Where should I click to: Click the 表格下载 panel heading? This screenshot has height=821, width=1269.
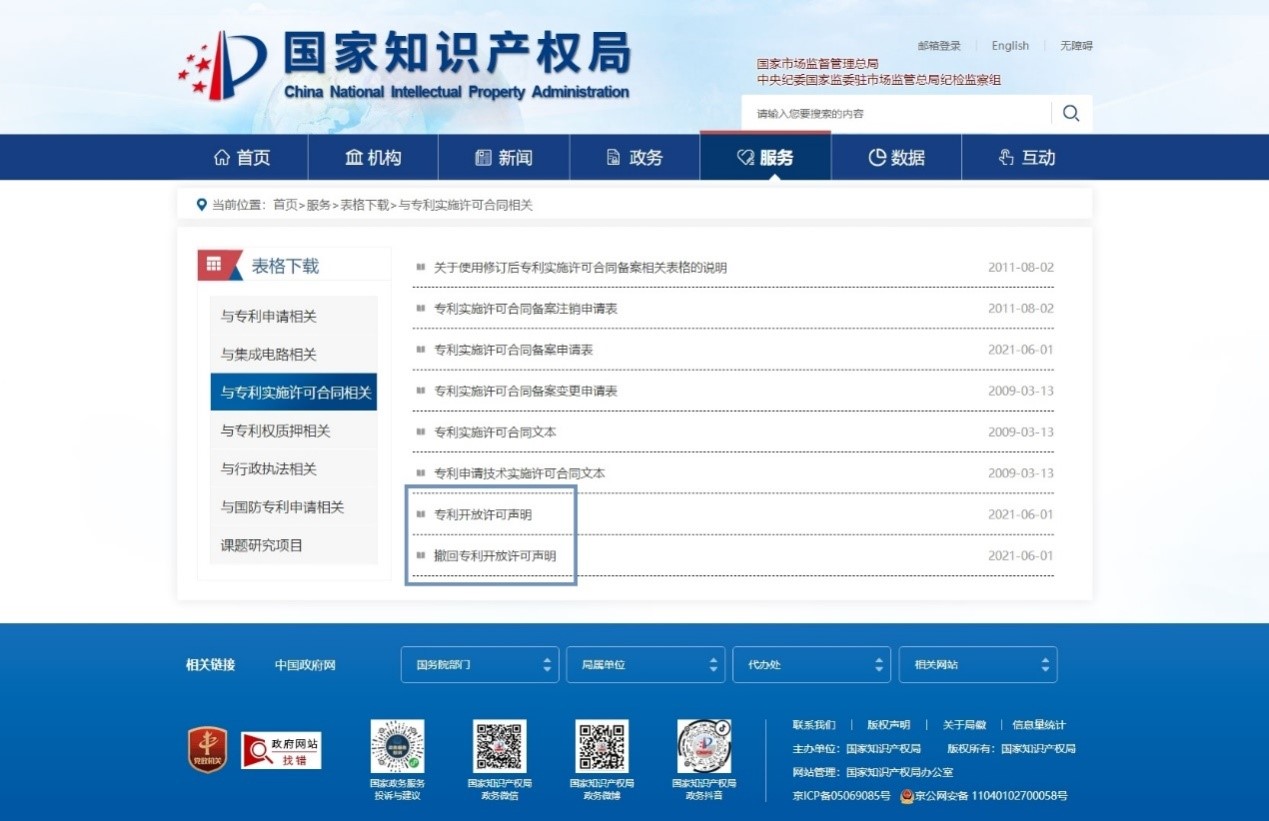click(285, 266)
